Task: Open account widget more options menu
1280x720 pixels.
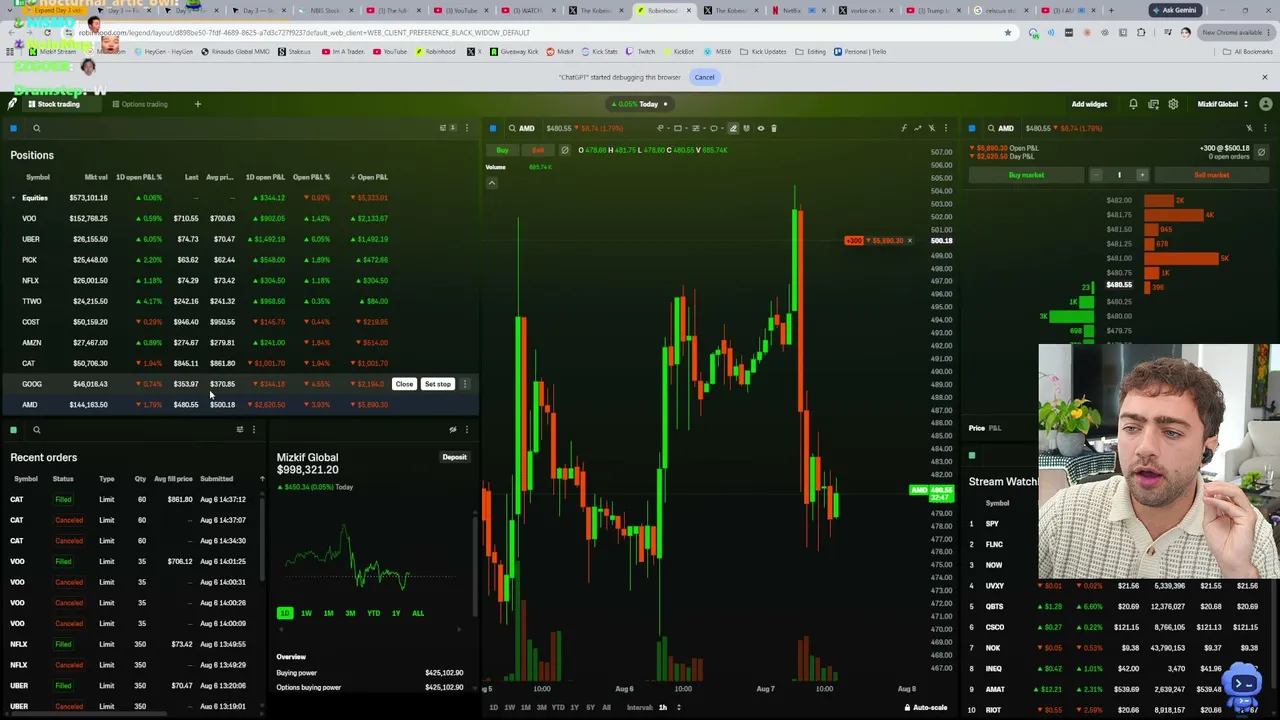Action: pyautogui.click(x=466, y=430)
